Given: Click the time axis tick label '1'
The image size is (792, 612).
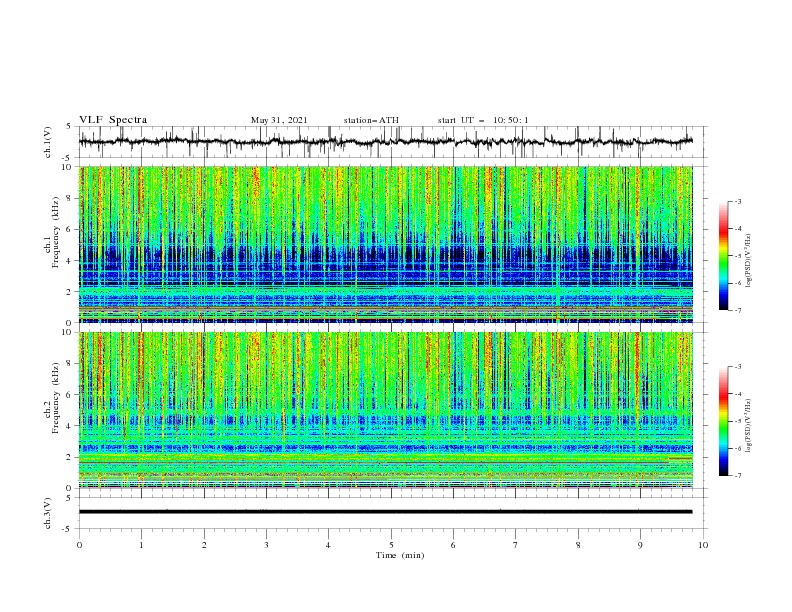Looking at the screenshot, I should click(141, 545).
